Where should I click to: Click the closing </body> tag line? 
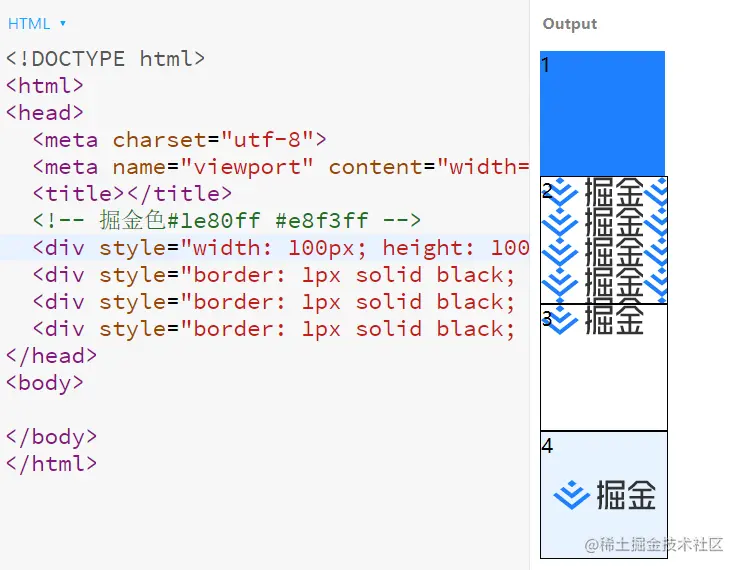51,436
